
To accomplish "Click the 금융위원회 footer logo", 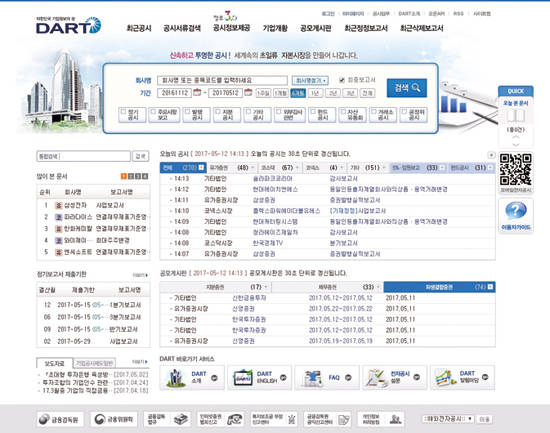I will tap(114, 419).
